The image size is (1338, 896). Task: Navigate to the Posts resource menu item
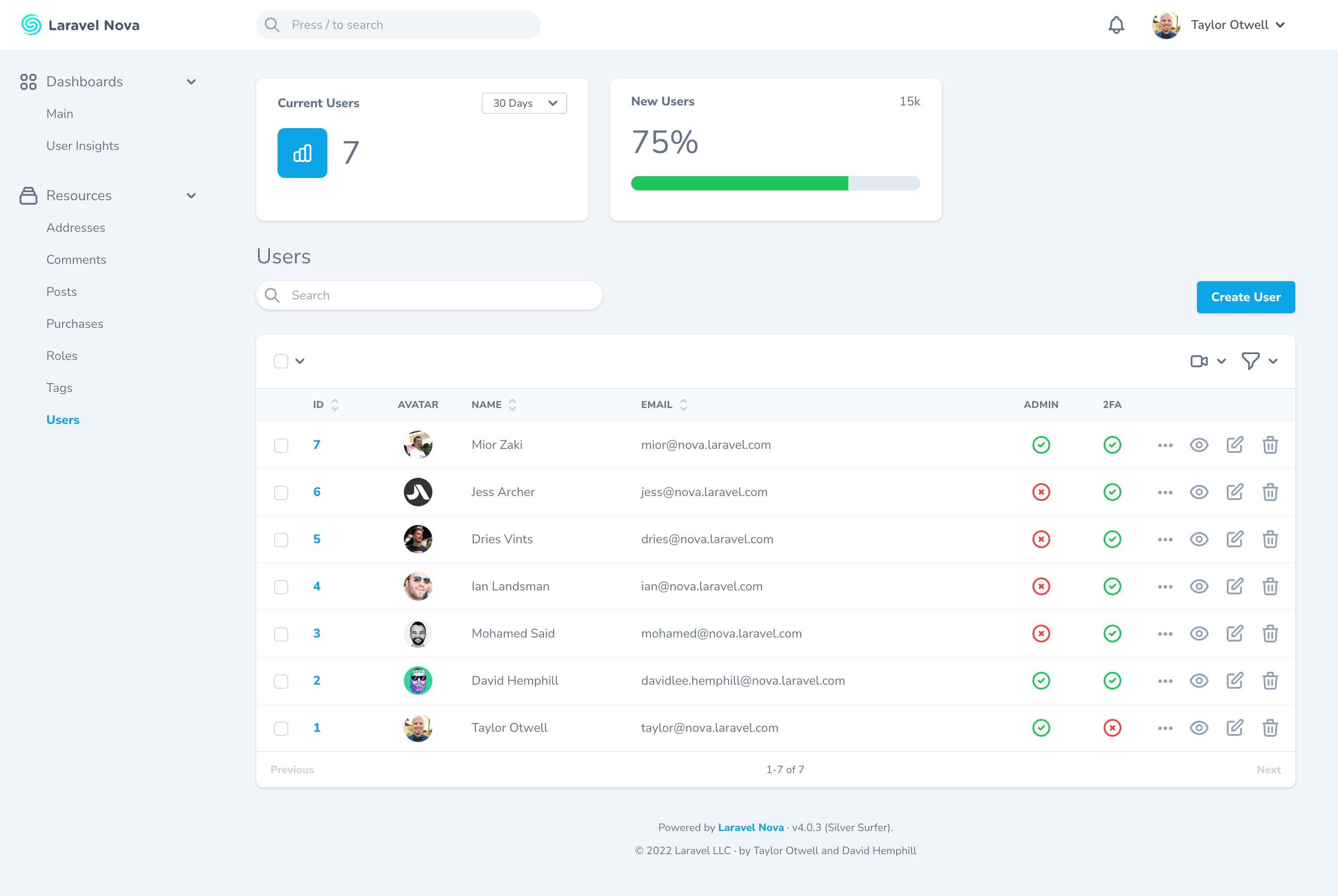tap(61, 291)
